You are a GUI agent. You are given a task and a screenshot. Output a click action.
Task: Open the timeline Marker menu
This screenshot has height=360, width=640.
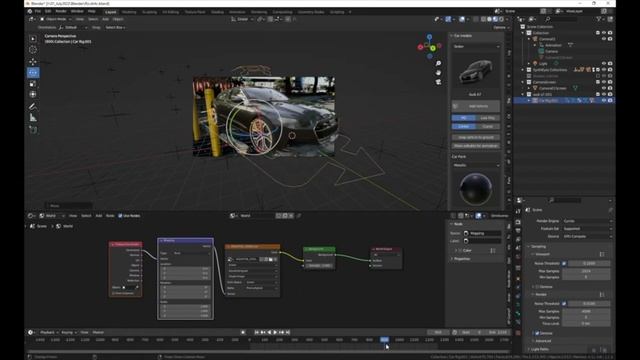pos(98,332)
